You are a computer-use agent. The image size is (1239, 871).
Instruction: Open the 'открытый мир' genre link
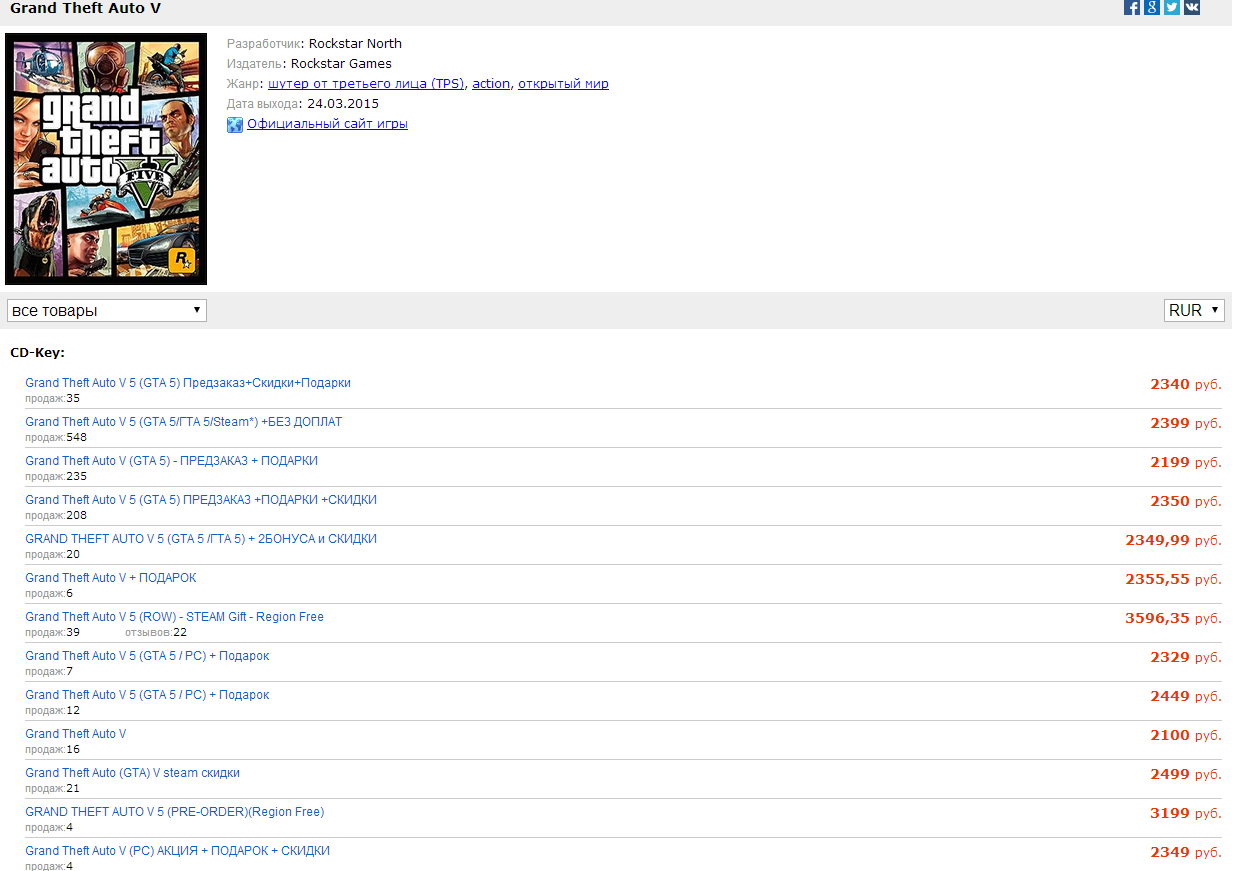pos(563,84)
